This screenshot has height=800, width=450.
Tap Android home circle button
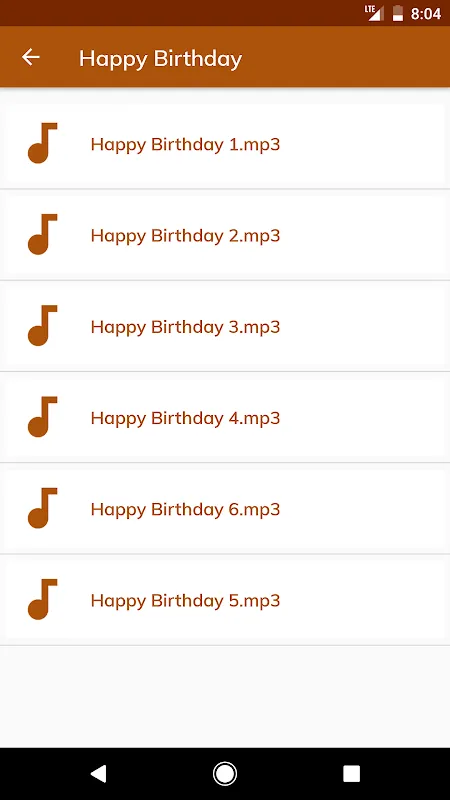pos(224,773)
